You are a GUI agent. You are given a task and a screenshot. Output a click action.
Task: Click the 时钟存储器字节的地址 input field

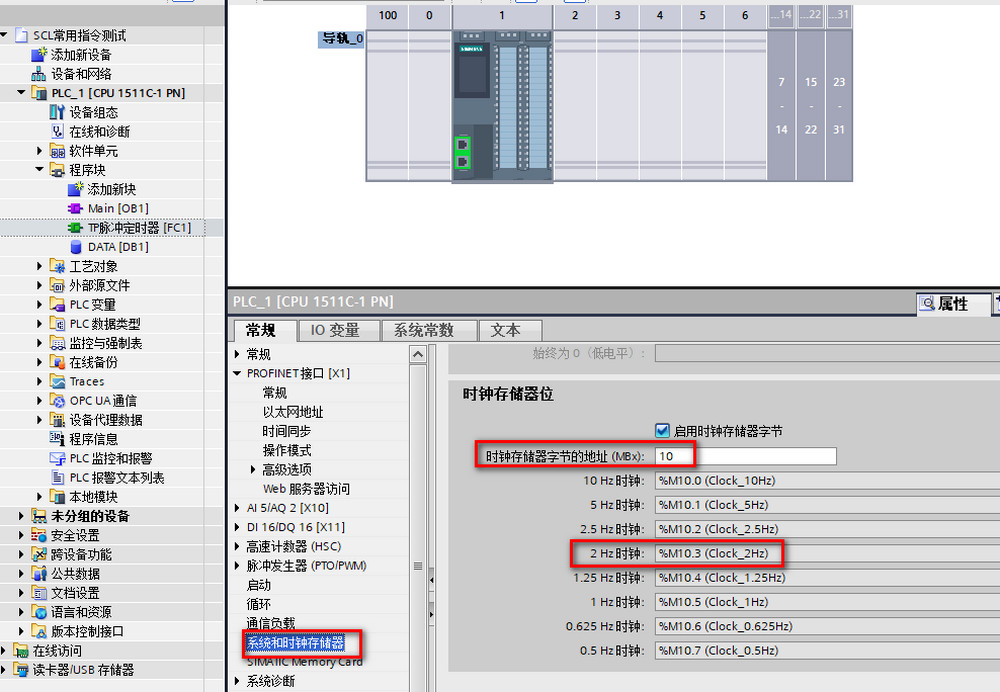(745, 456)
